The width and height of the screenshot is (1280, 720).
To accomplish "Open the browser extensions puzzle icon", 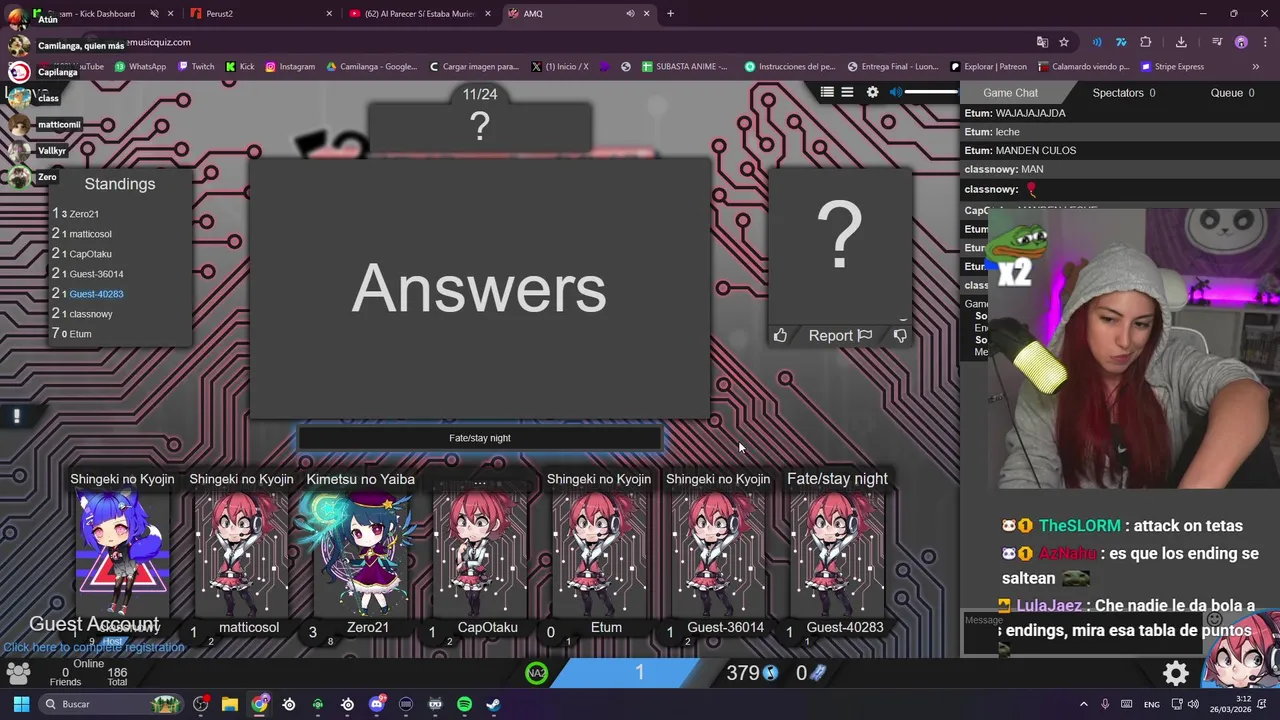I will coord(1146,42).
